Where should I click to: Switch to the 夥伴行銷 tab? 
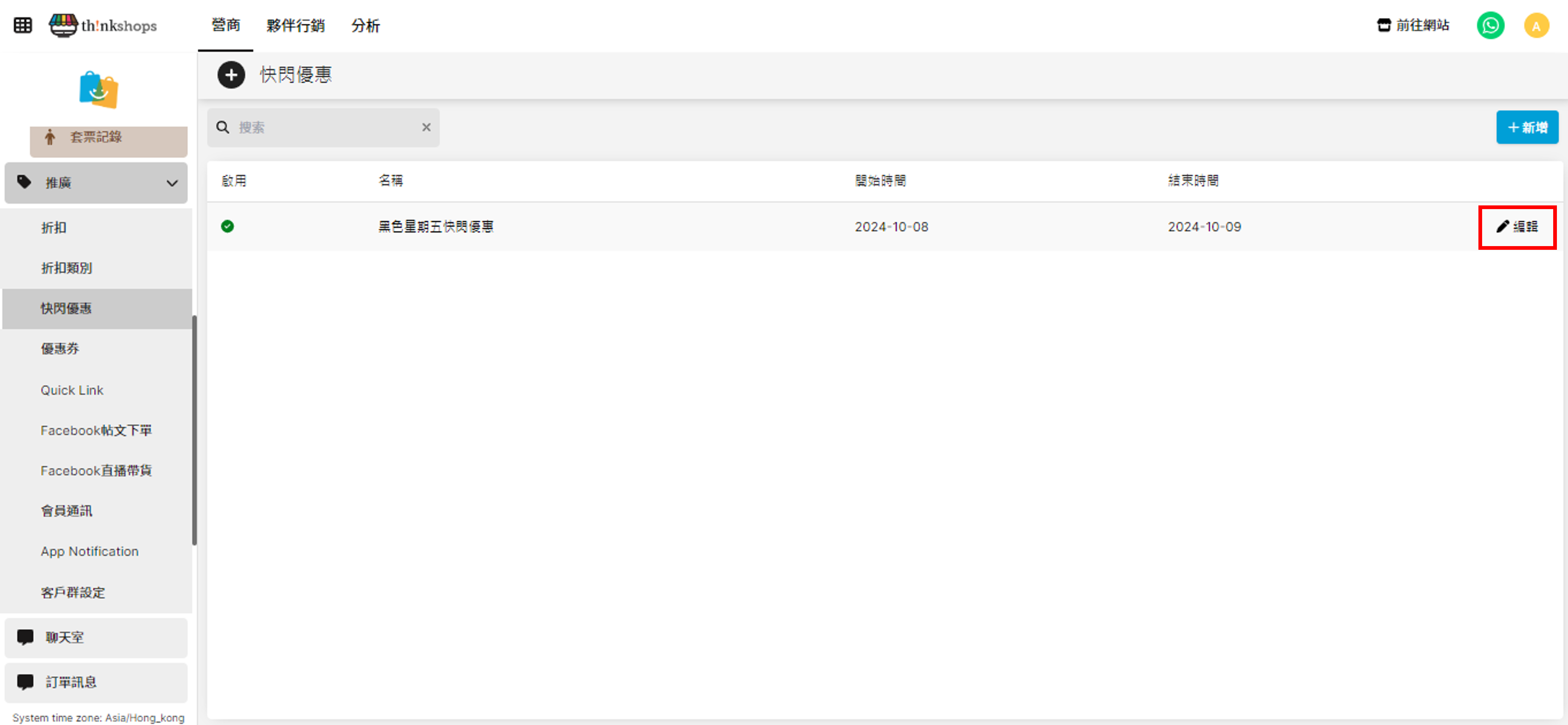(x=295, y=26)
